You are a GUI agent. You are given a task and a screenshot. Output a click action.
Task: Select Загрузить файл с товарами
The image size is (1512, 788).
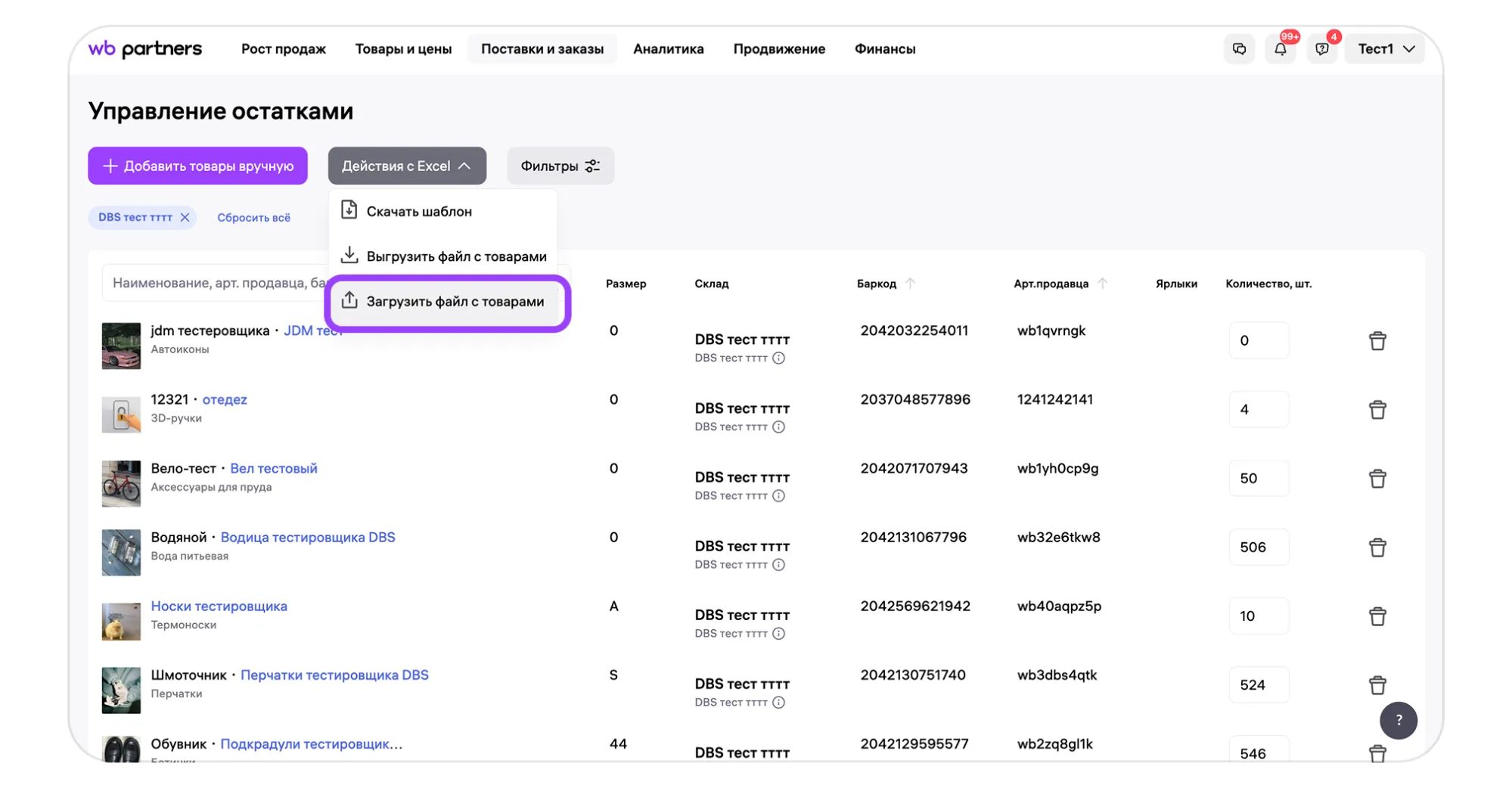click(455, 302)
